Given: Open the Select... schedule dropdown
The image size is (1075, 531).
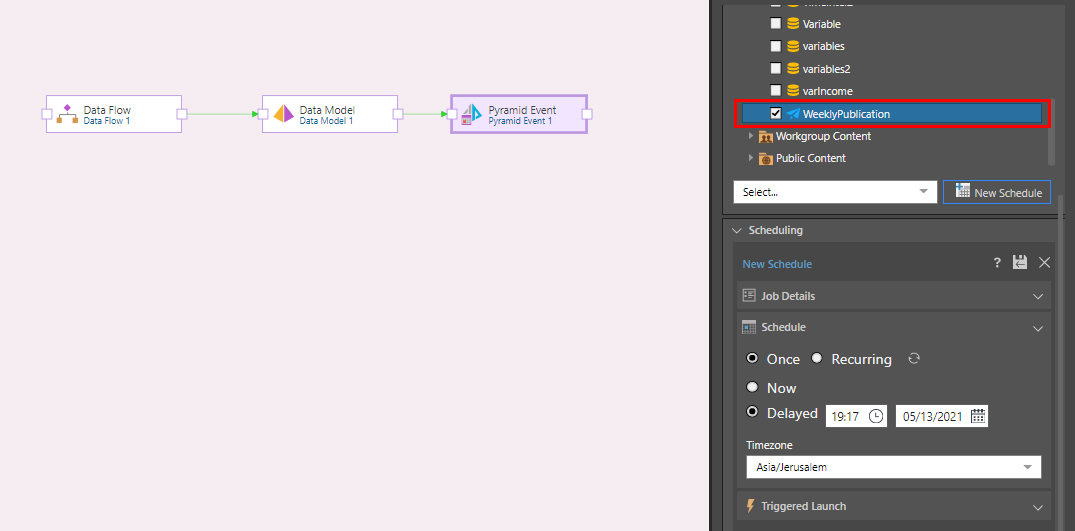Looking at the screenshot, I should point(834,192).
